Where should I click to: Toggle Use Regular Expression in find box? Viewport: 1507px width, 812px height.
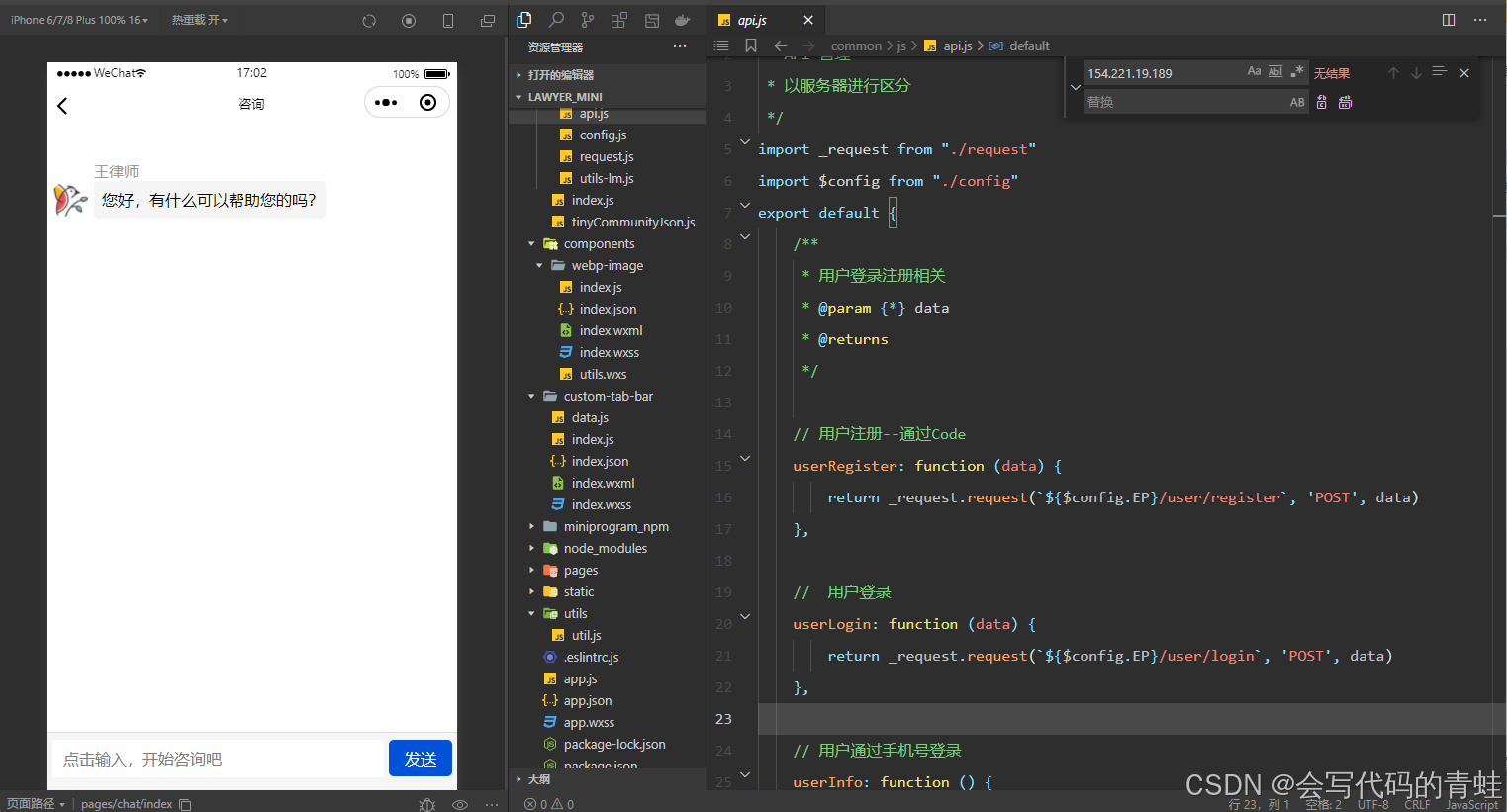(x=1297, y=72)
